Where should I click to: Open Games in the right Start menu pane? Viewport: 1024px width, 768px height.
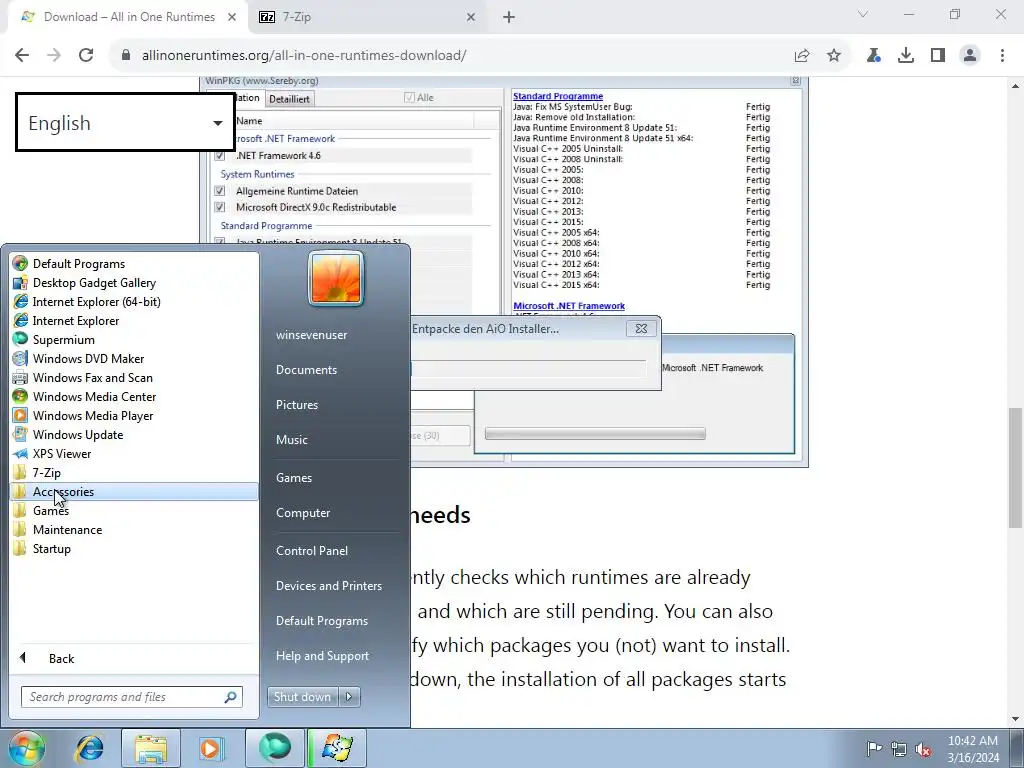[x=294, y=477]
